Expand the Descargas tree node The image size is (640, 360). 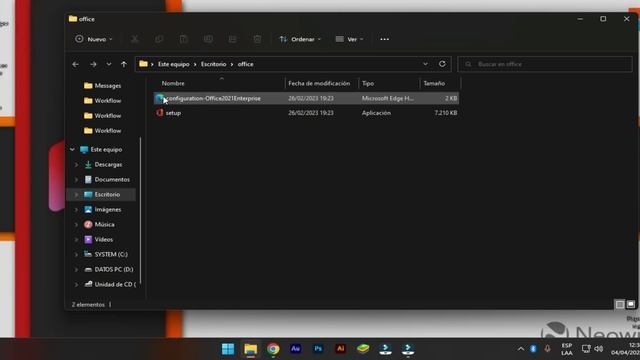76,165
